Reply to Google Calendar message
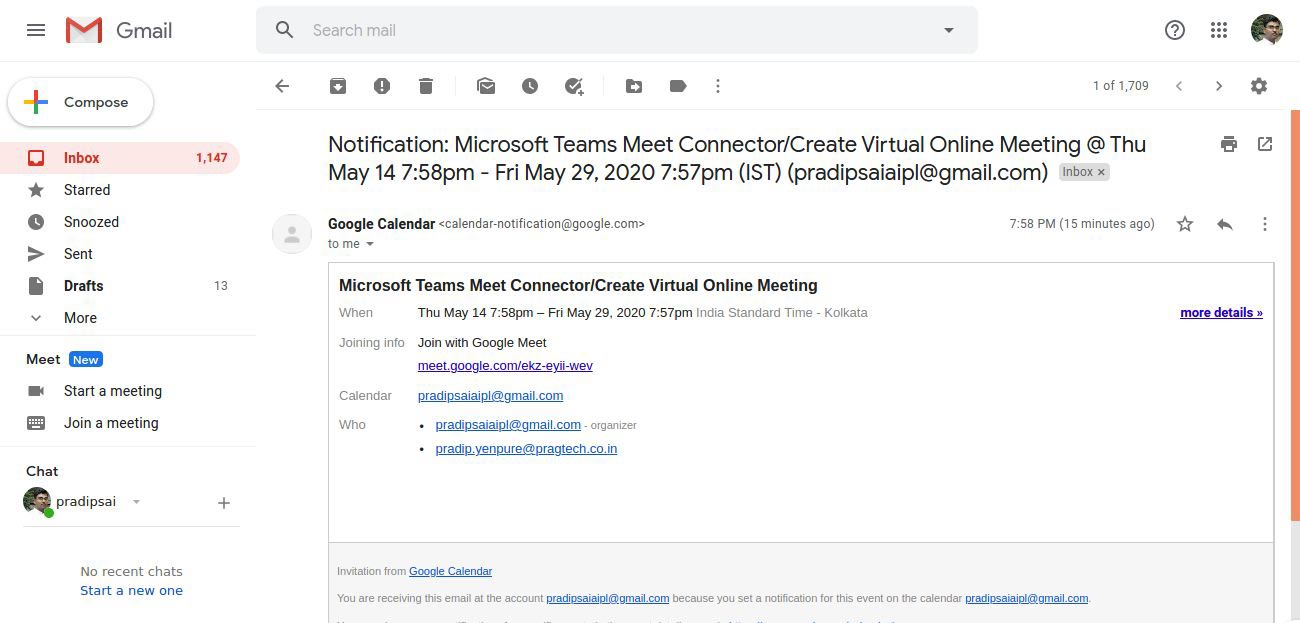Image resolution: width=1300 pixels, height=623 pixels. coord(1225,224)
